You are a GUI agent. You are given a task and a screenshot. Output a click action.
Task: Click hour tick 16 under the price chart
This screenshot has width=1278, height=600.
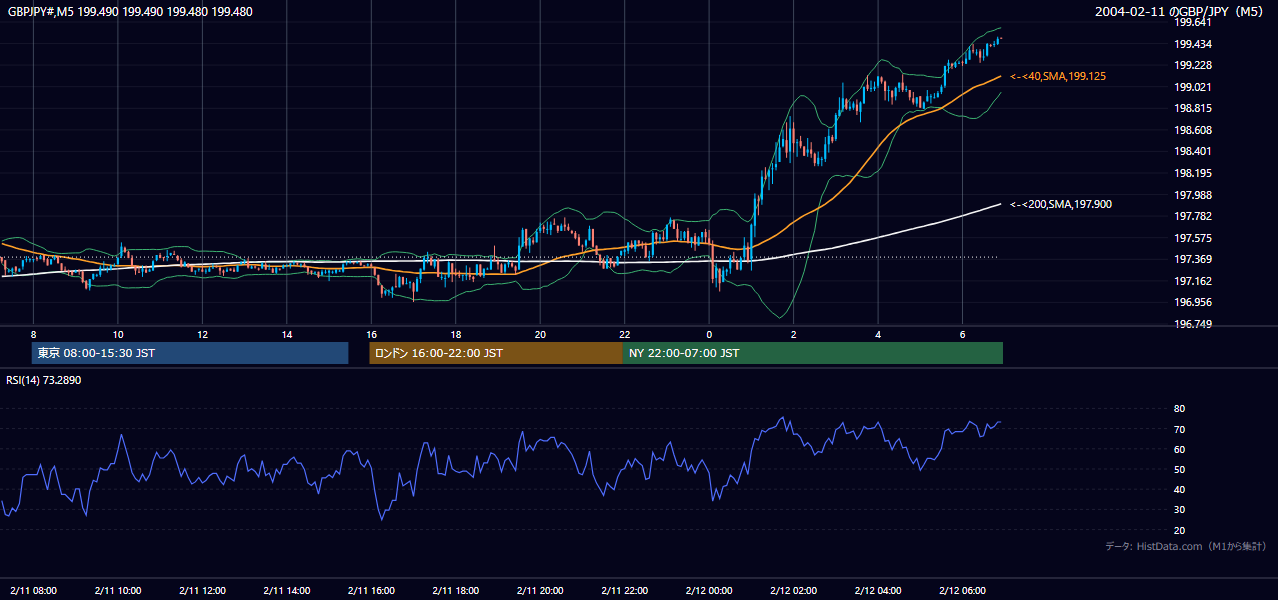coord(371,334)
